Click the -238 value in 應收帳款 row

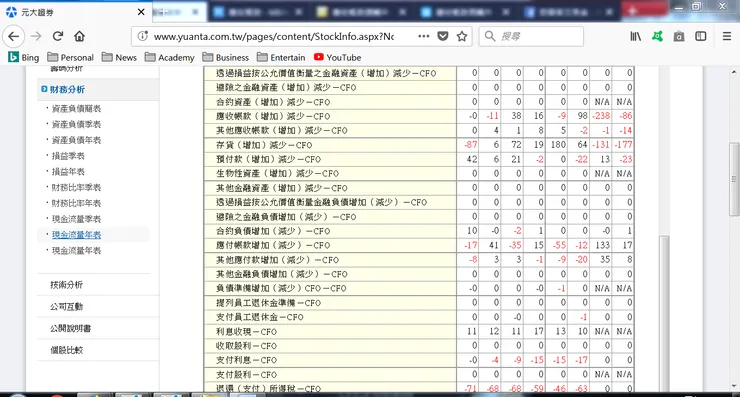point(601,116)
